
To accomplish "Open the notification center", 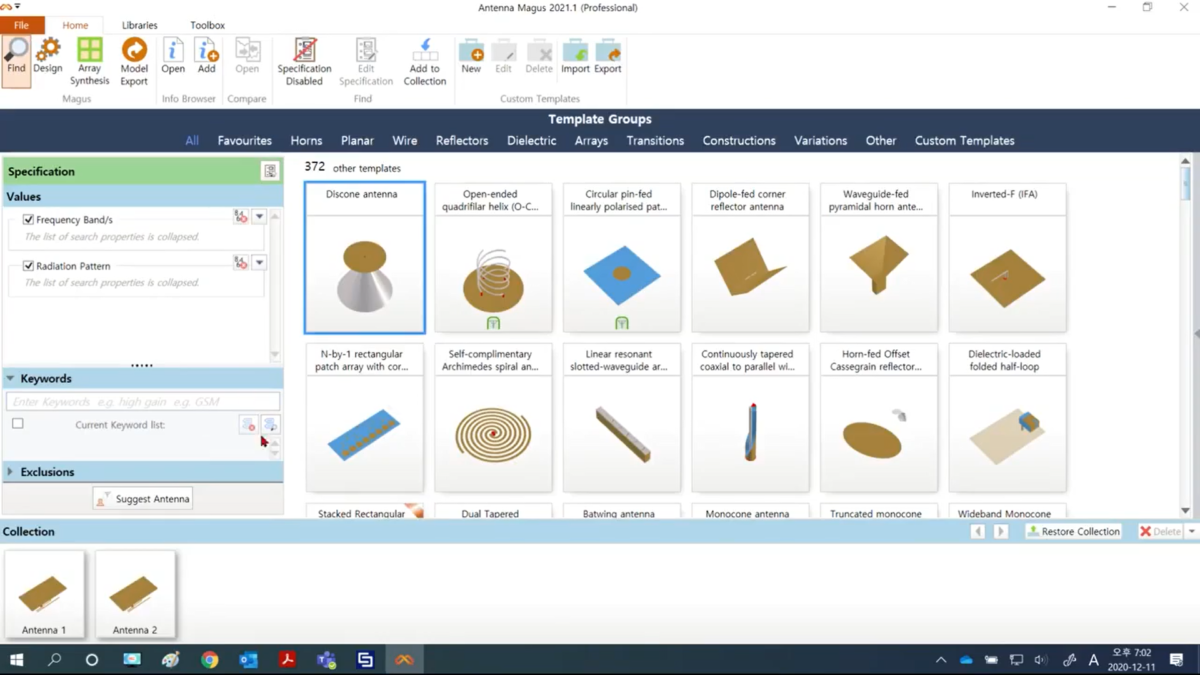I will pos(1176,660).
